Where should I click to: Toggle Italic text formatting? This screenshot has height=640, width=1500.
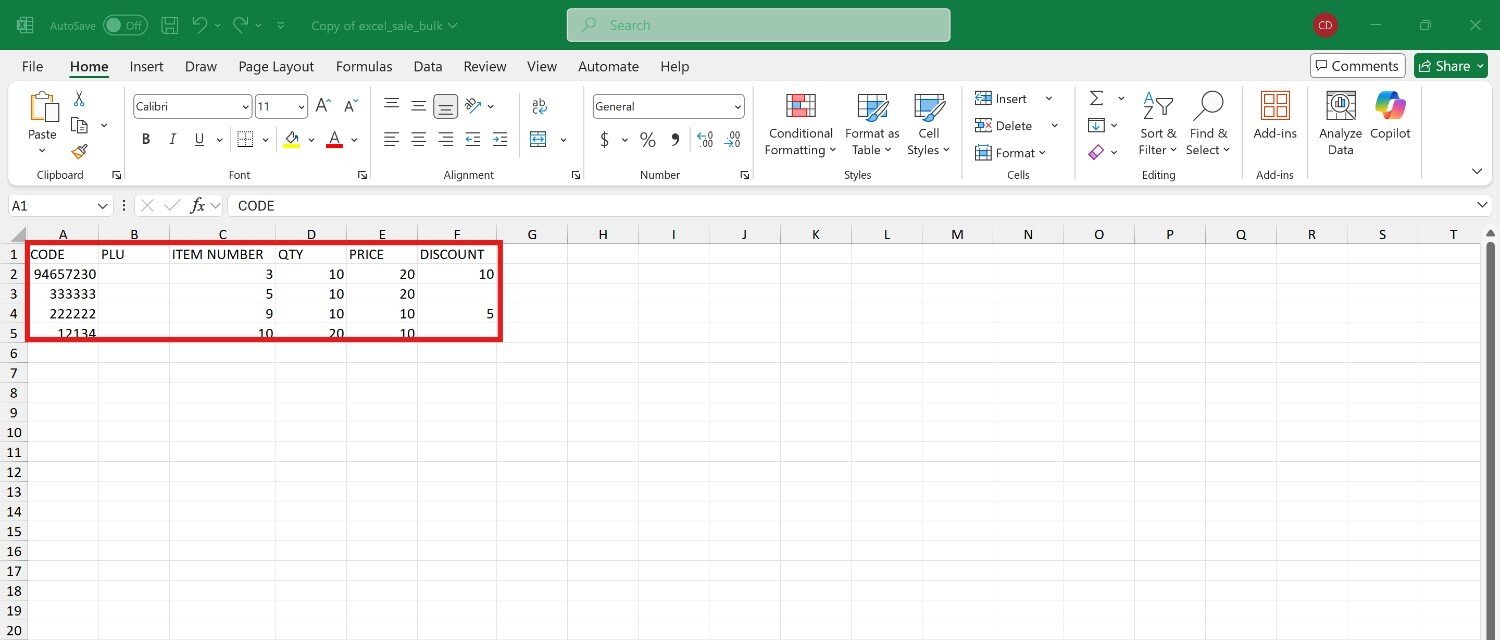pos(172,139)
